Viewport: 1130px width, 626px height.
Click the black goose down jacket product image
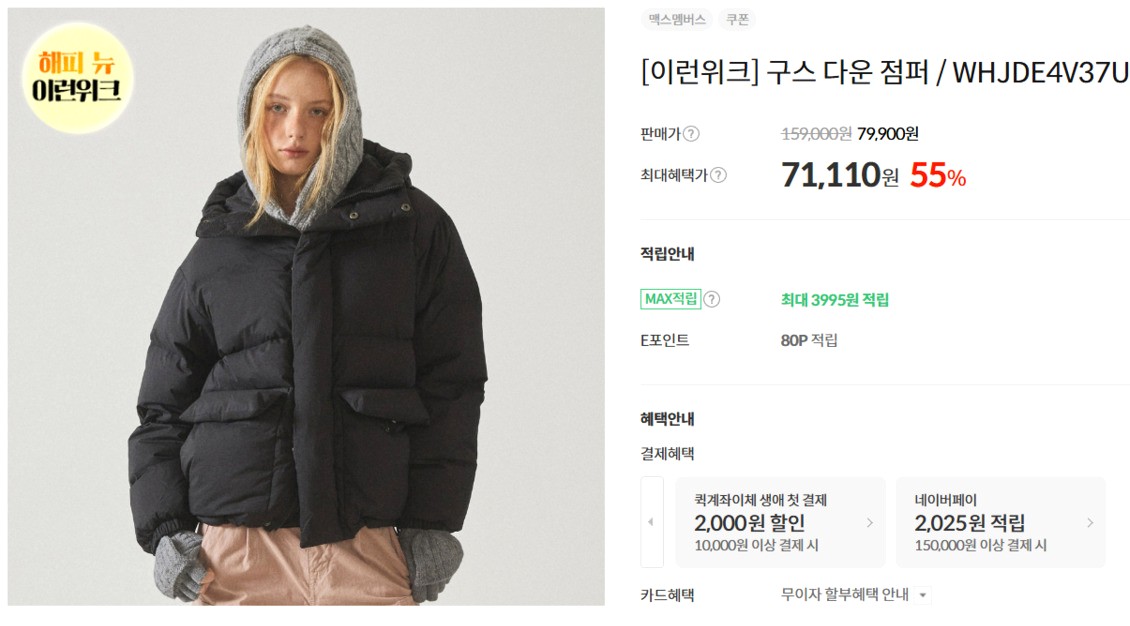pos(306,307)
